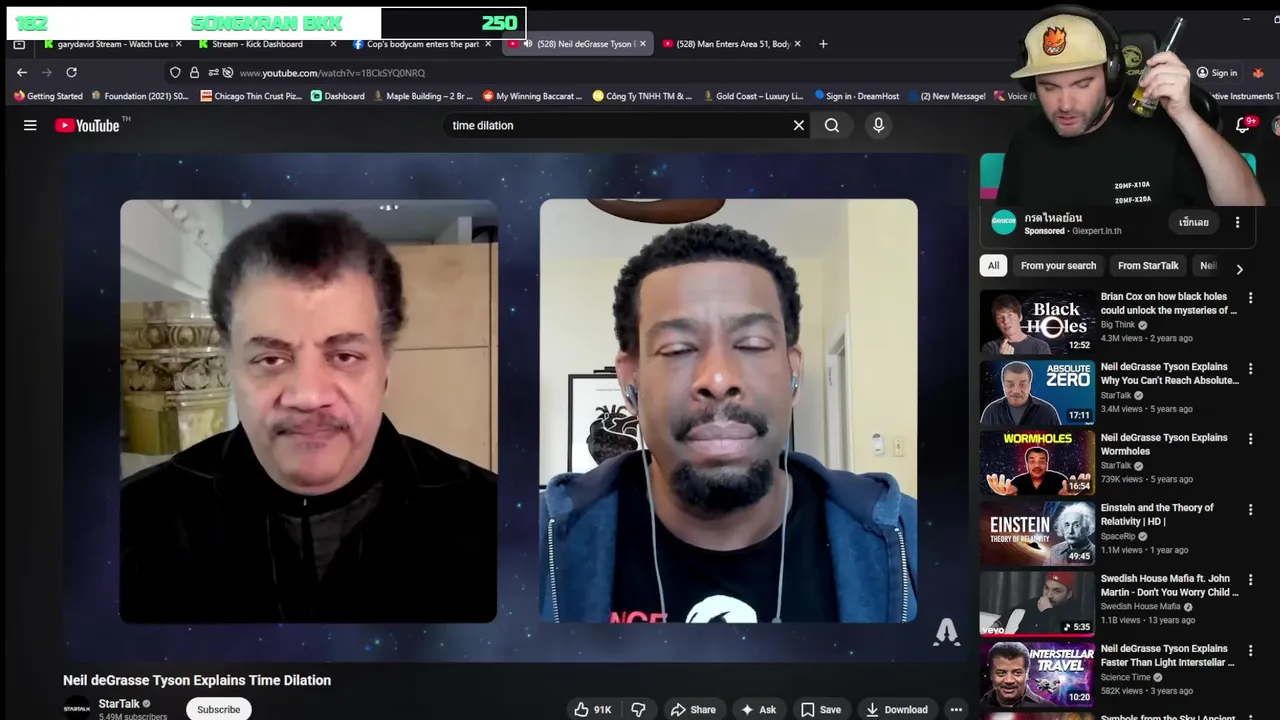Screen dimensions: 1280x720
Task: Click the Share button
Action: 693,709
